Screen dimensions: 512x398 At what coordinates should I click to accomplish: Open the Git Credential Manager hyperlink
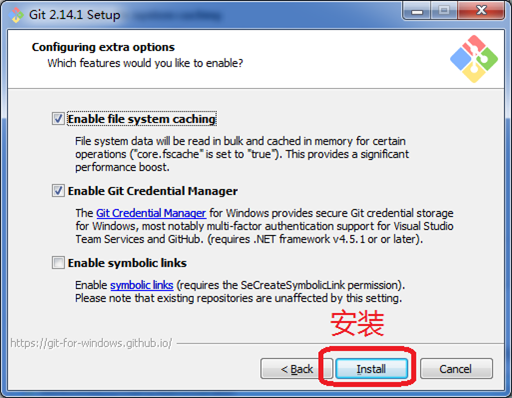pos(151,213)
